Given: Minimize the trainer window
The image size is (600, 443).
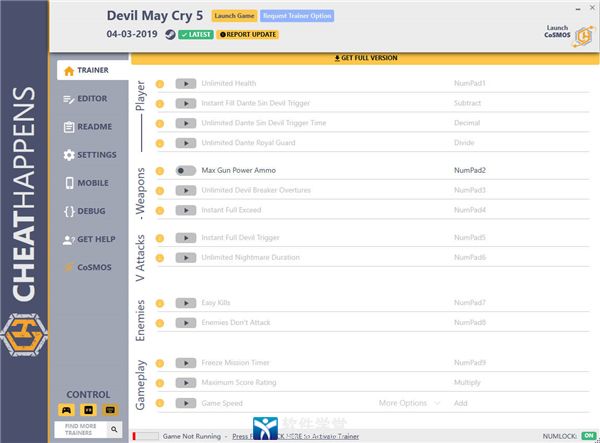Looking at the screenshot, I should pos(578,8).
